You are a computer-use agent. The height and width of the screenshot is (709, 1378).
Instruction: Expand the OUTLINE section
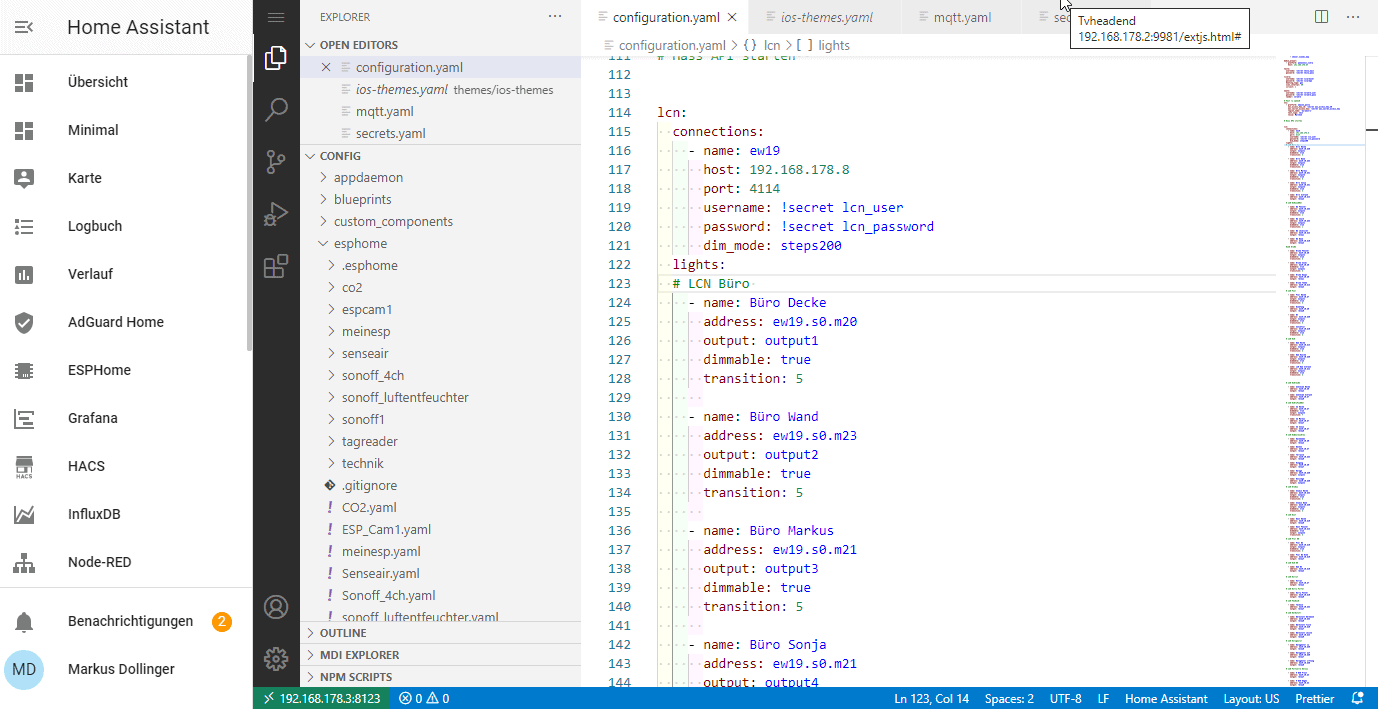(x=343, y=633)
